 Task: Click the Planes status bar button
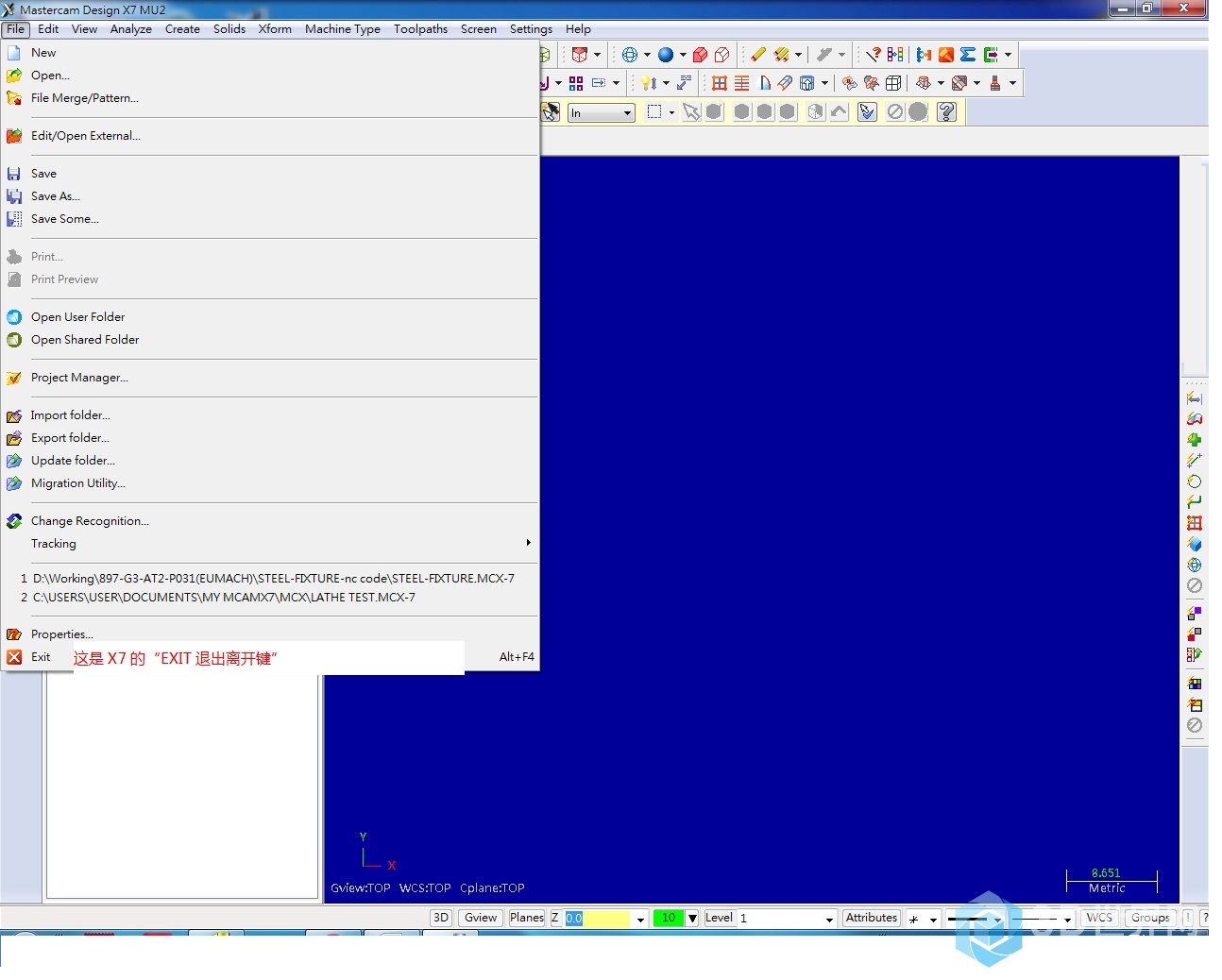pos(527,918)
